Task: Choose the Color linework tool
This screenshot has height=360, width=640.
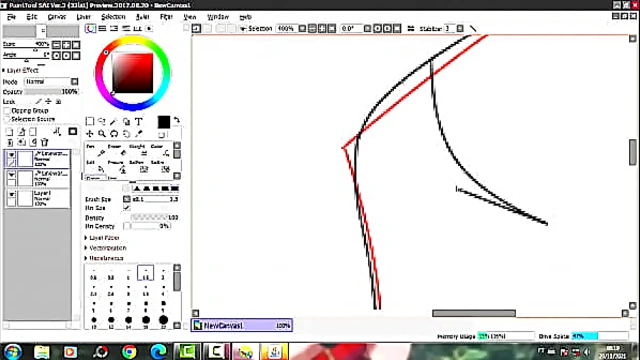Action: [161, 150]
